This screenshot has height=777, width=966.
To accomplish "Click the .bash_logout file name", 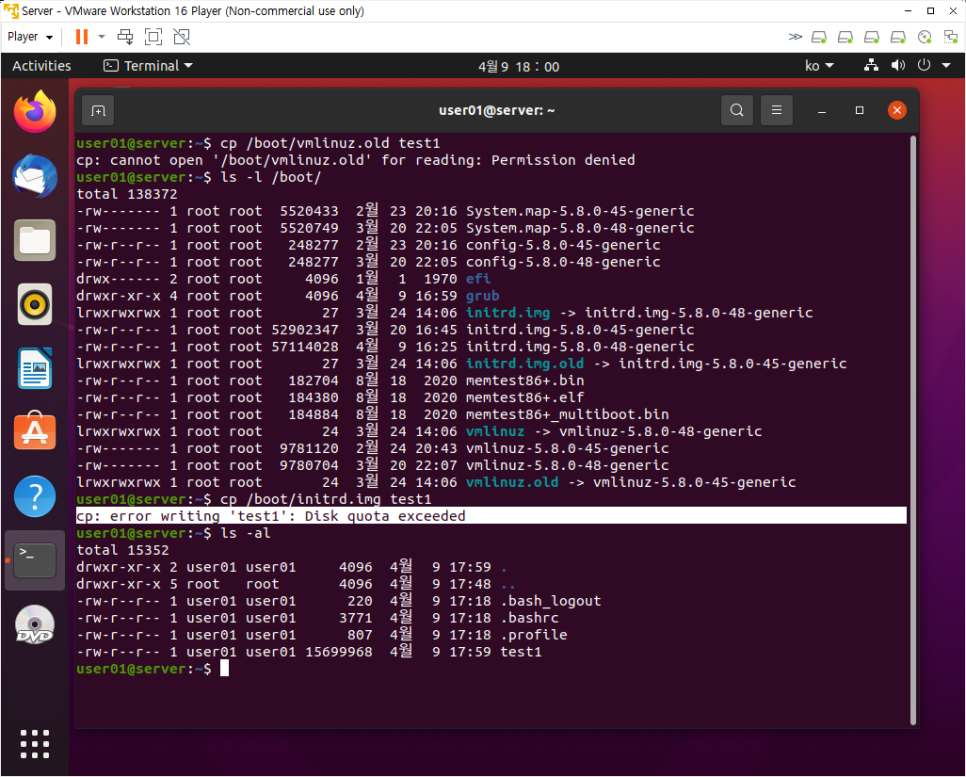I will coord(551,601).
